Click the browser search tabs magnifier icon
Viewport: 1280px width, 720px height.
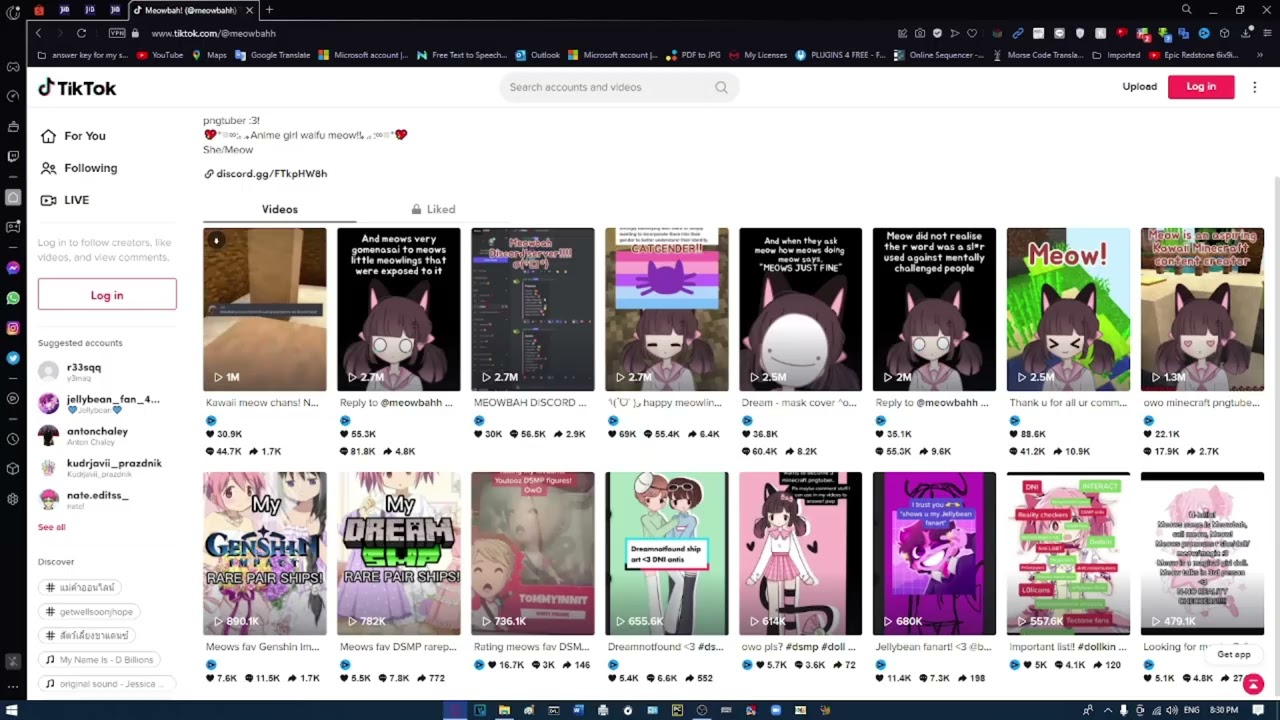[x=1186, y=10]
